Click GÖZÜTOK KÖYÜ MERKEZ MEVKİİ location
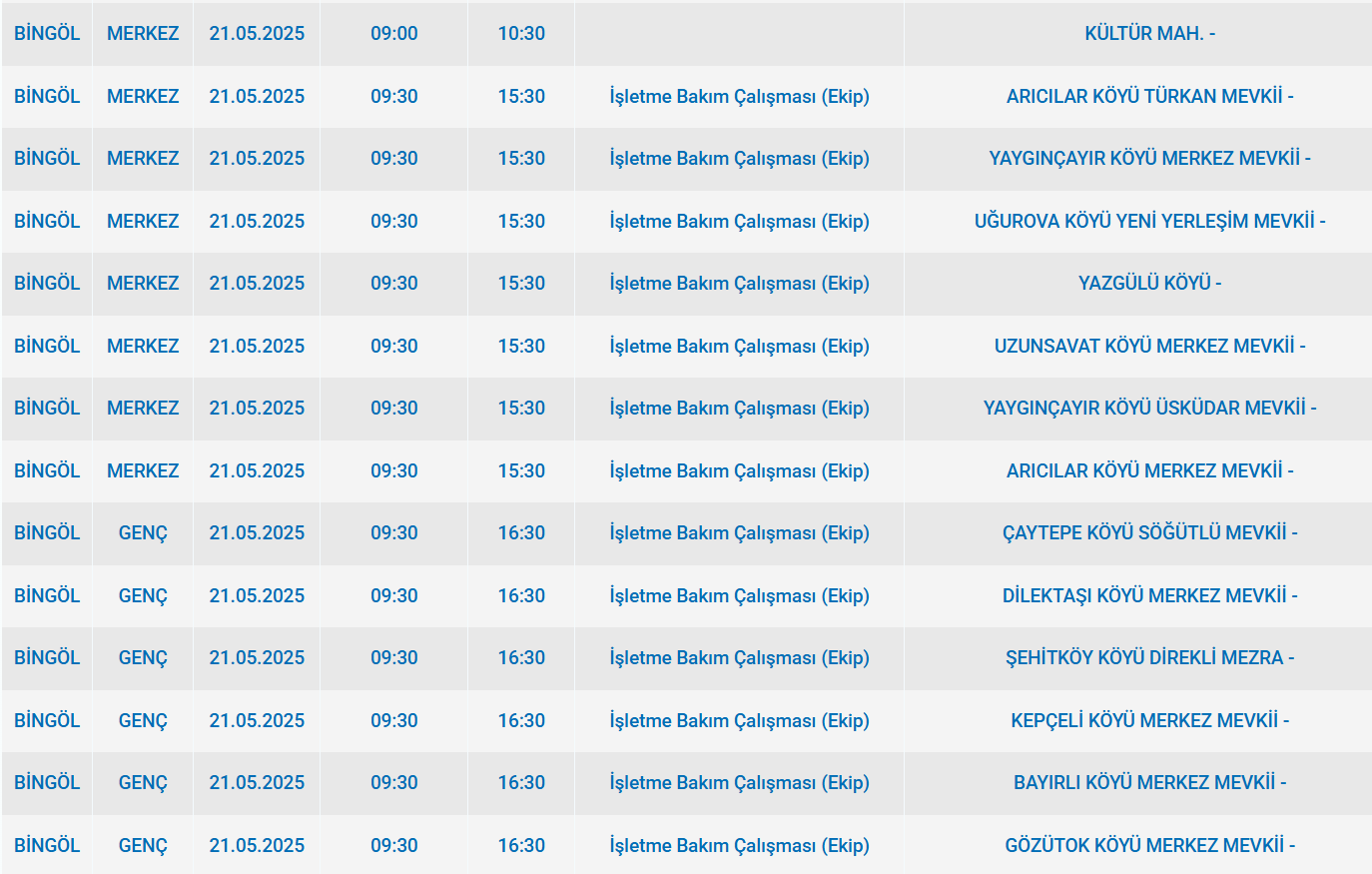1372x874 pixels. pyautogui.click(x=1149, y=846)
